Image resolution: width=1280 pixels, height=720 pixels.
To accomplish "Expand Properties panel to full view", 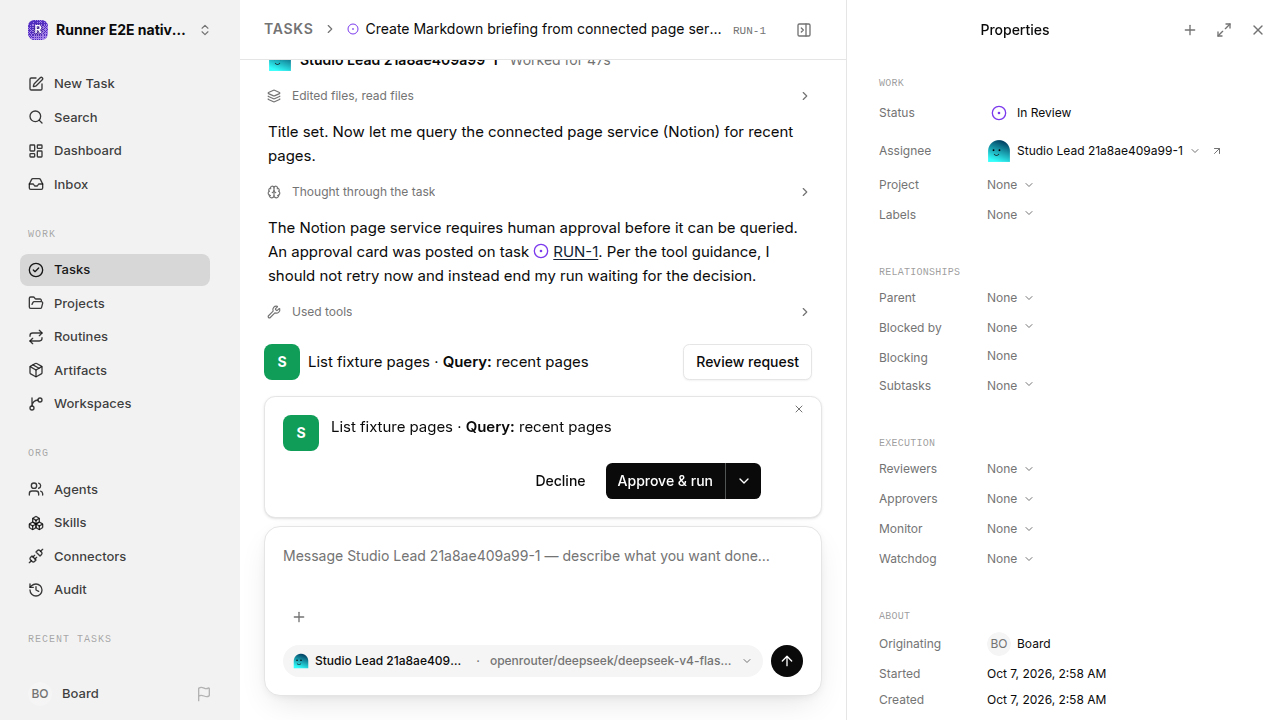I will pos(1224,30).
